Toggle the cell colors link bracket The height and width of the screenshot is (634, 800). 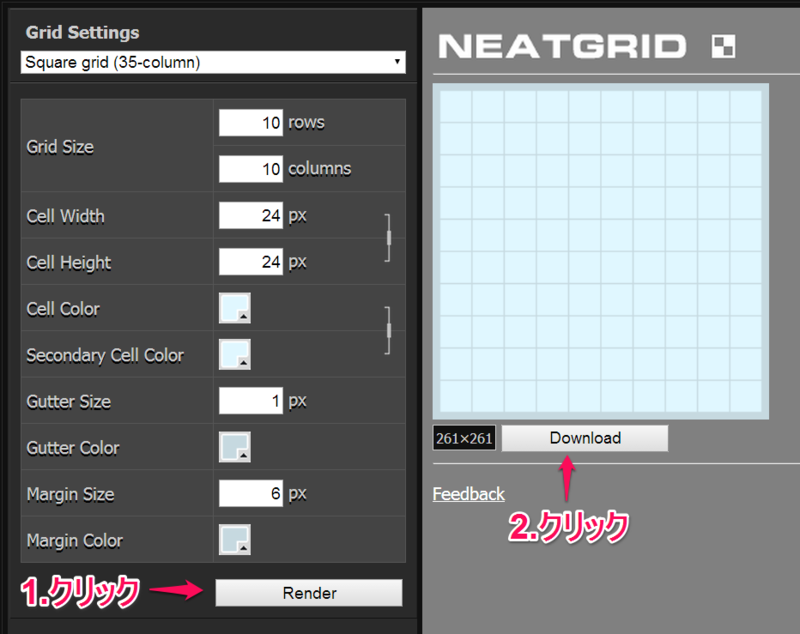click(388, 331)
